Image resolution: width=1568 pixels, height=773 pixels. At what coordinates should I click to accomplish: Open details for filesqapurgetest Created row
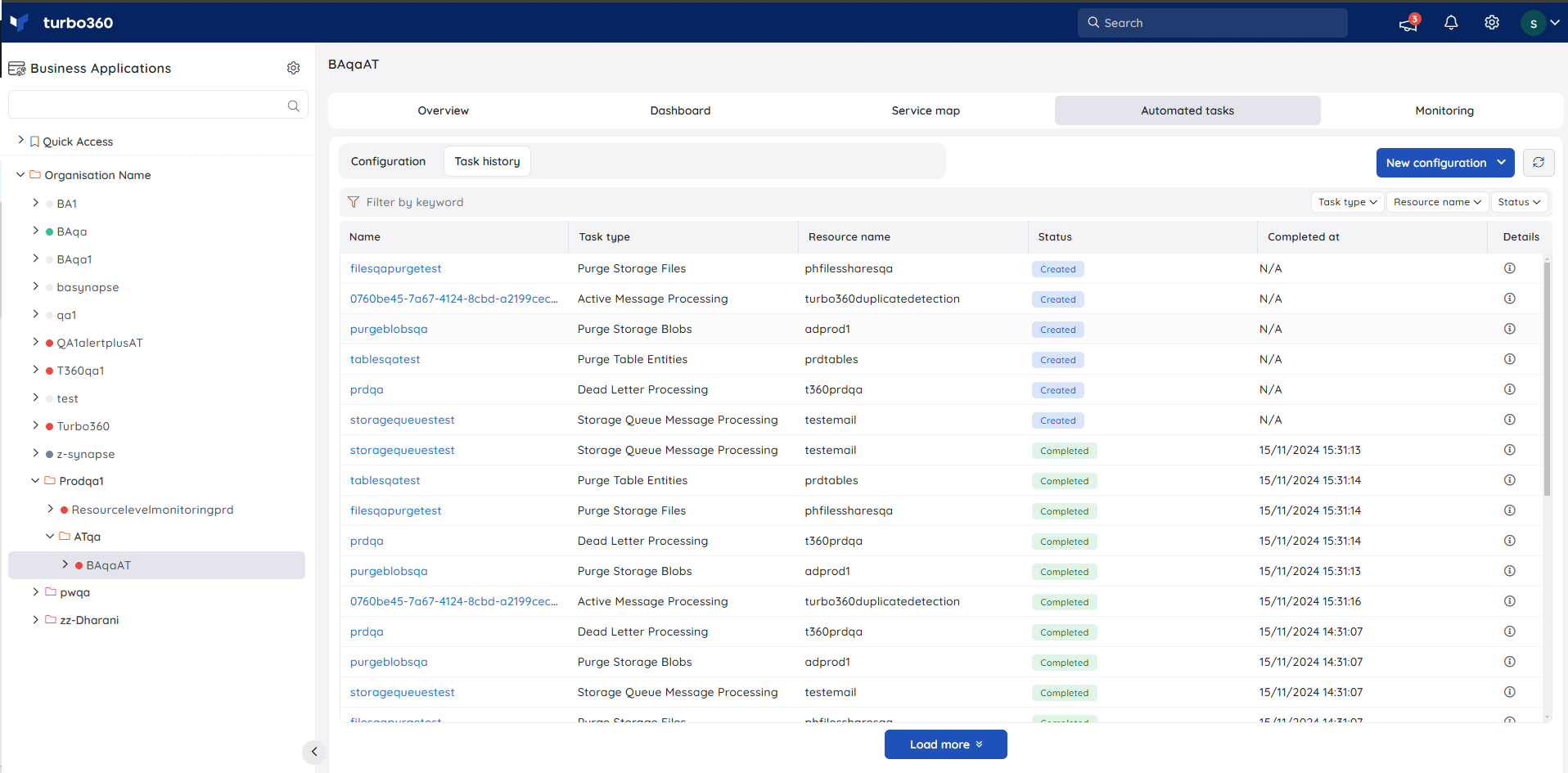tap(1510, 268)
